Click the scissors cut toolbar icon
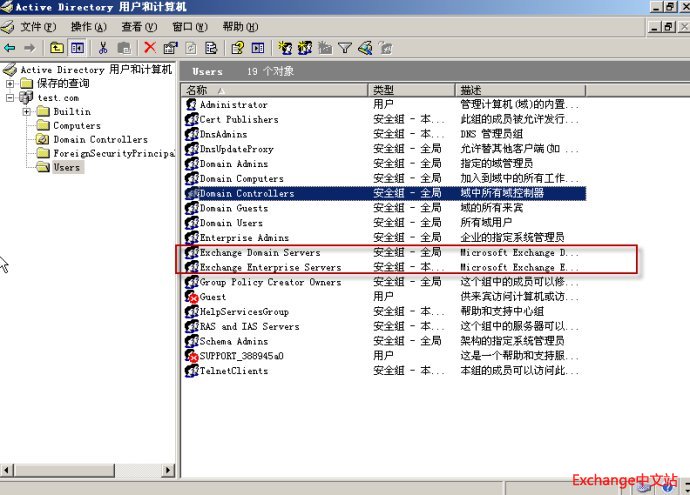Viewport: 690px width, 495px height. click(103, 47)
